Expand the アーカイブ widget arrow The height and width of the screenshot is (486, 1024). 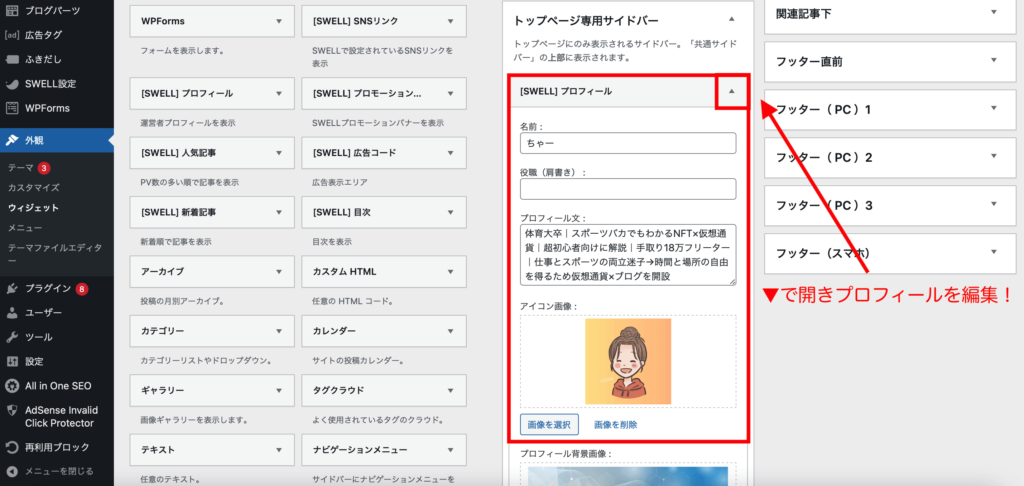point(279,272)
